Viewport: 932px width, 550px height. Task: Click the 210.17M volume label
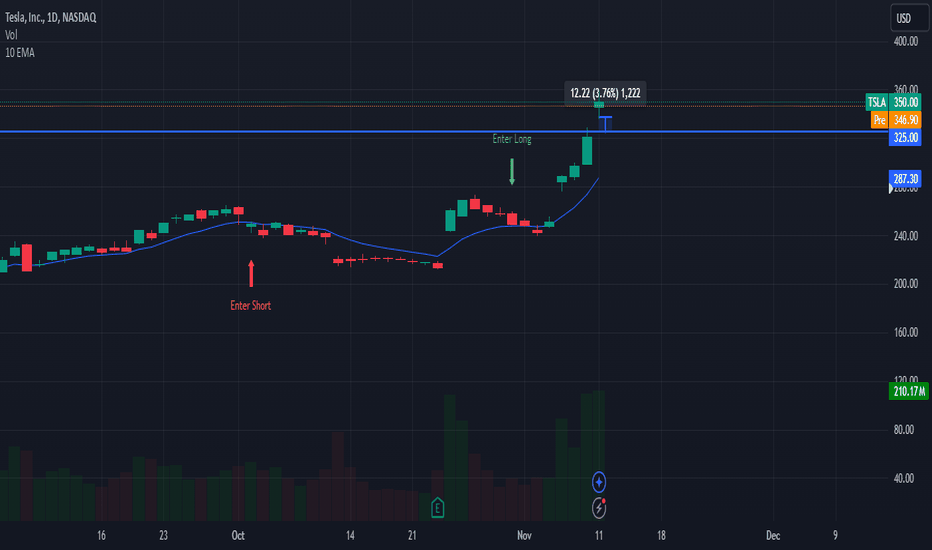909,391
